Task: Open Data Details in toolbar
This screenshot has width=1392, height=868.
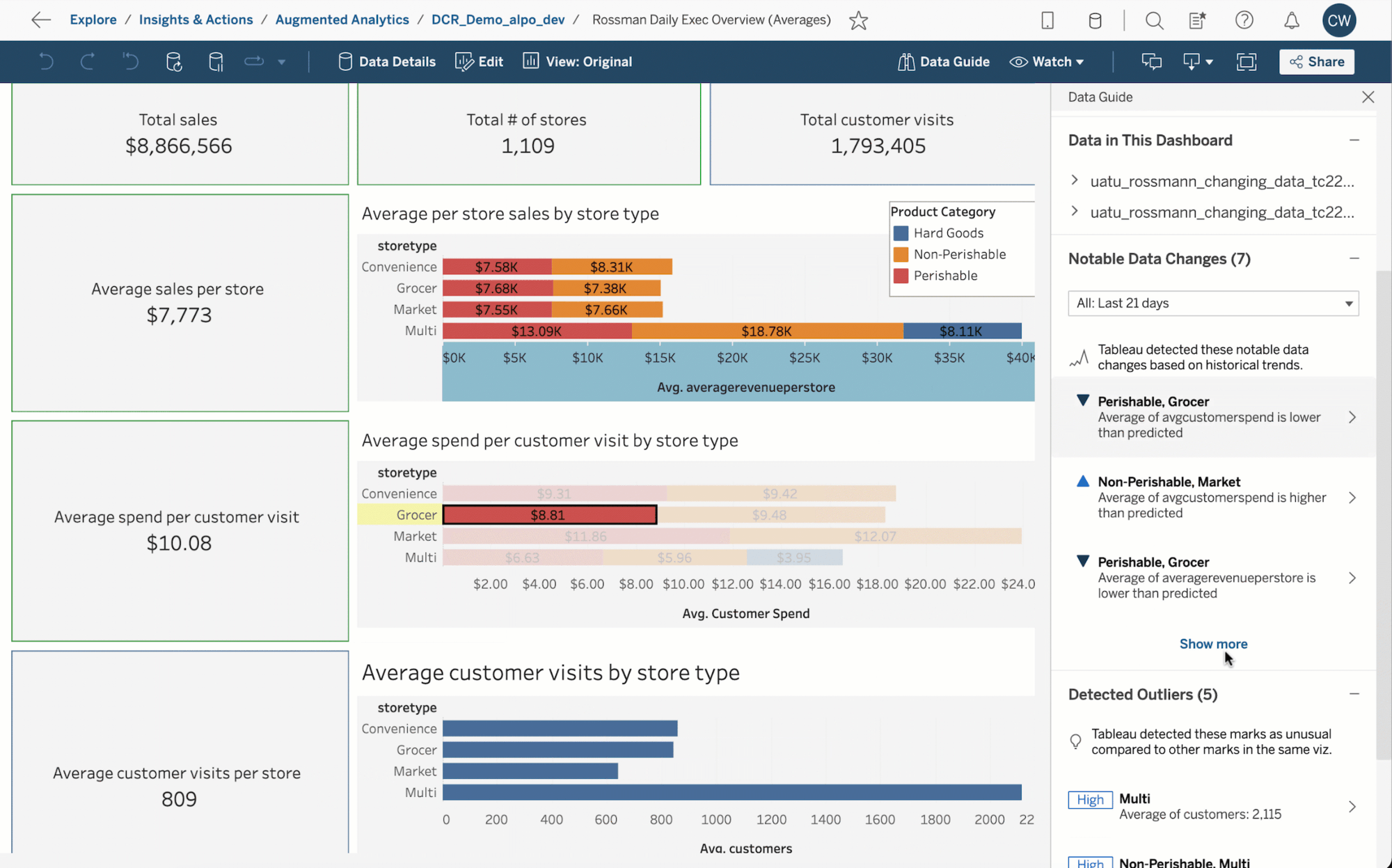Action: 387,61
